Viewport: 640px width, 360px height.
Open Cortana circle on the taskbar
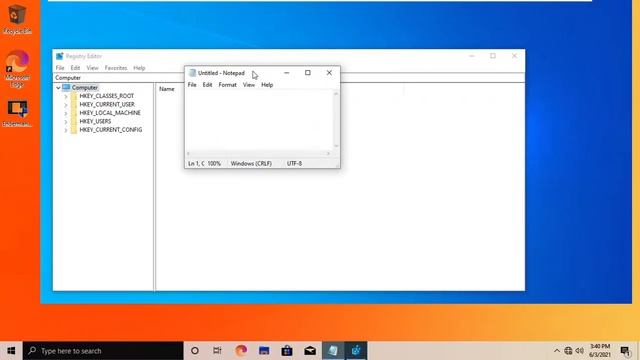(195, 351)
